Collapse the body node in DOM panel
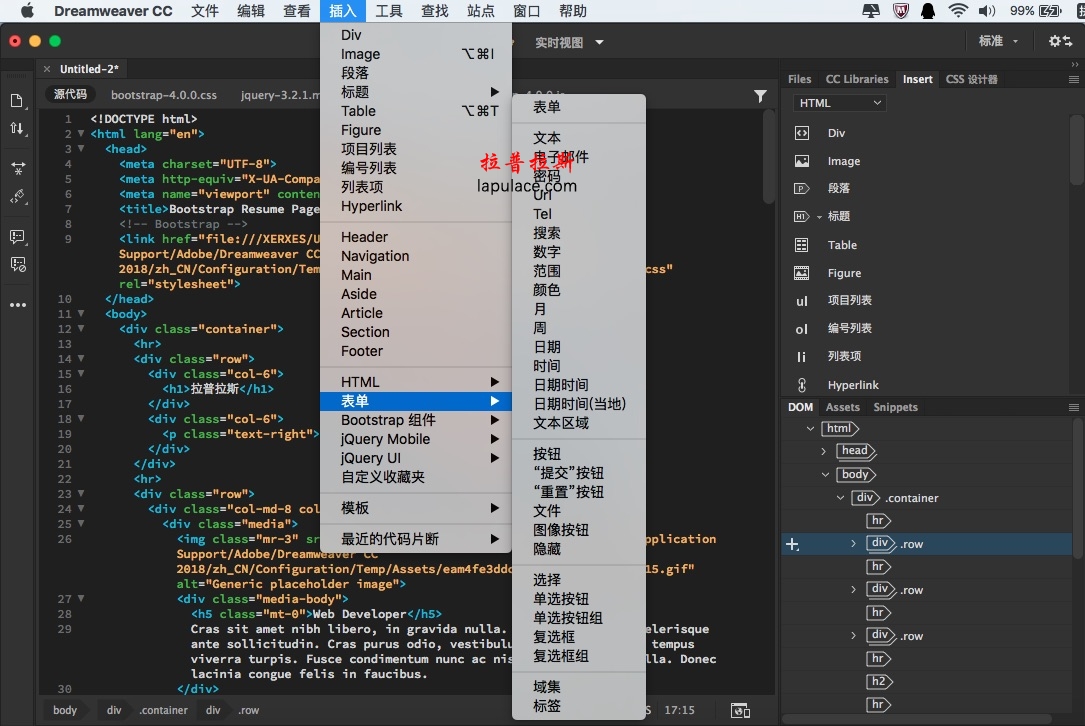Image resolution: width=1085 pixels, height=726 pixels. [825, 475]
